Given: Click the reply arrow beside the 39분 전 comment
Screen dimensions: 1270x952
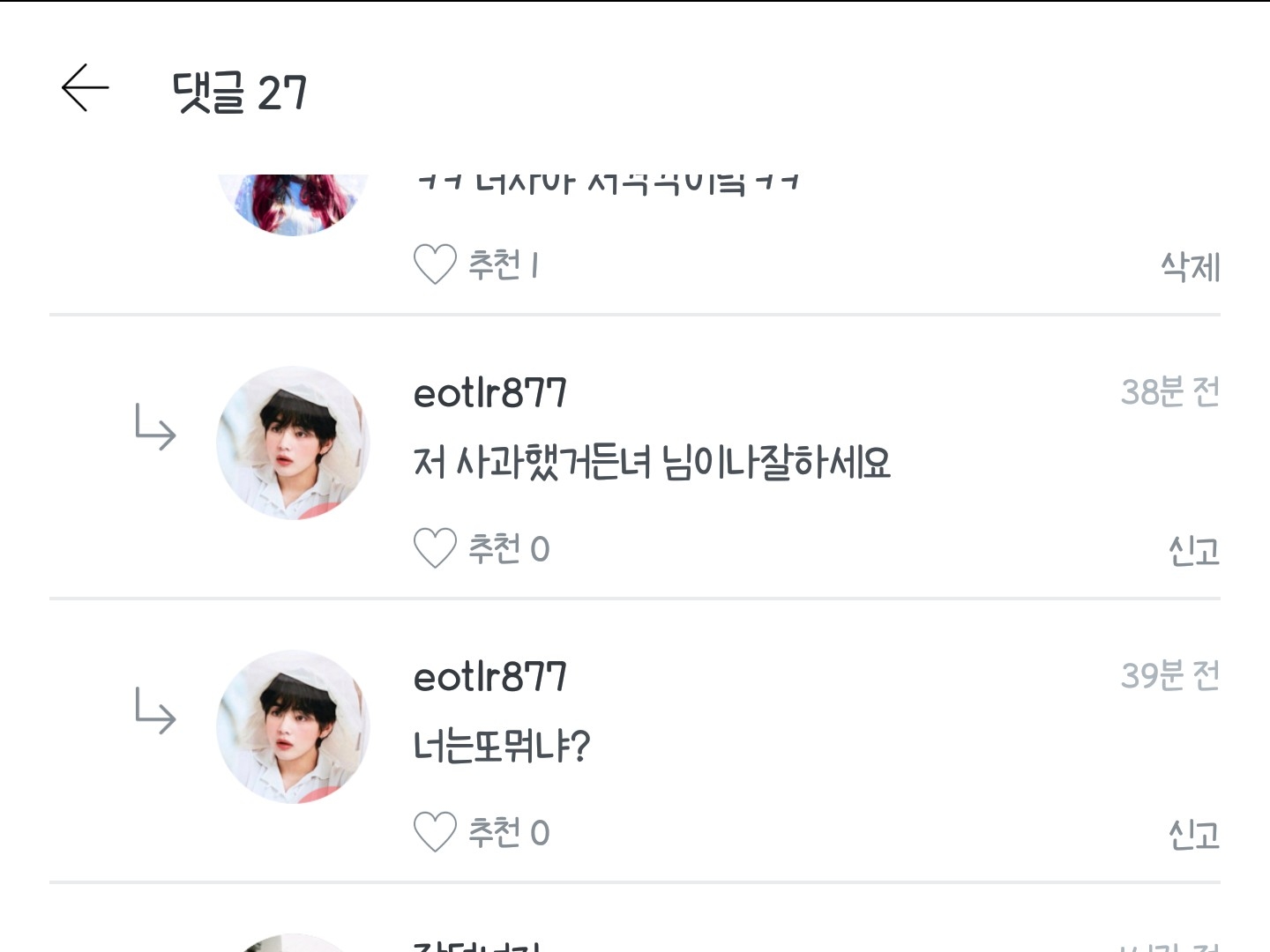Looking at the screenshot, I should [155, 711].
